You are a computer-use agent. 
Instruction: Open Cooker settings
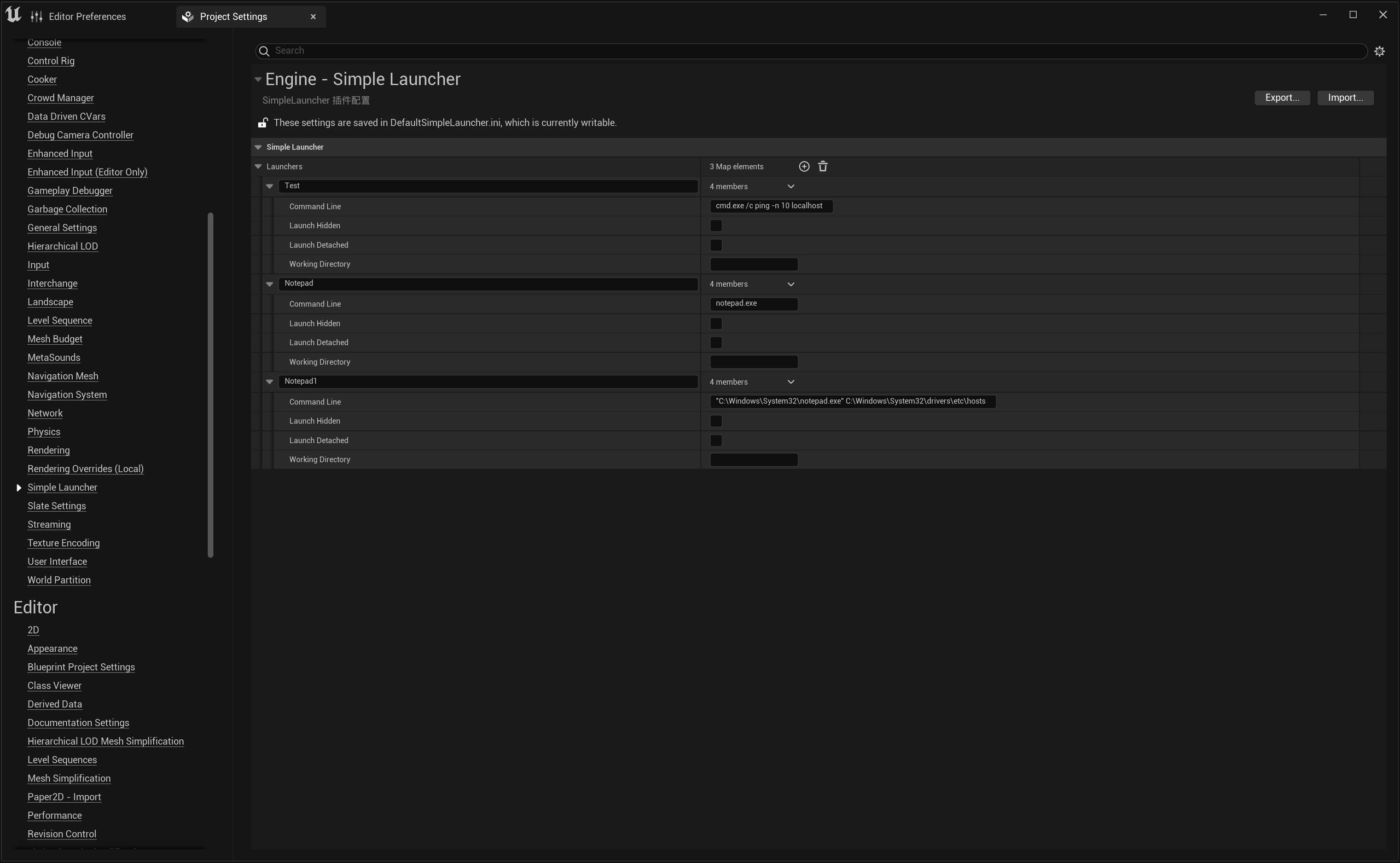(x=42, y=79)
